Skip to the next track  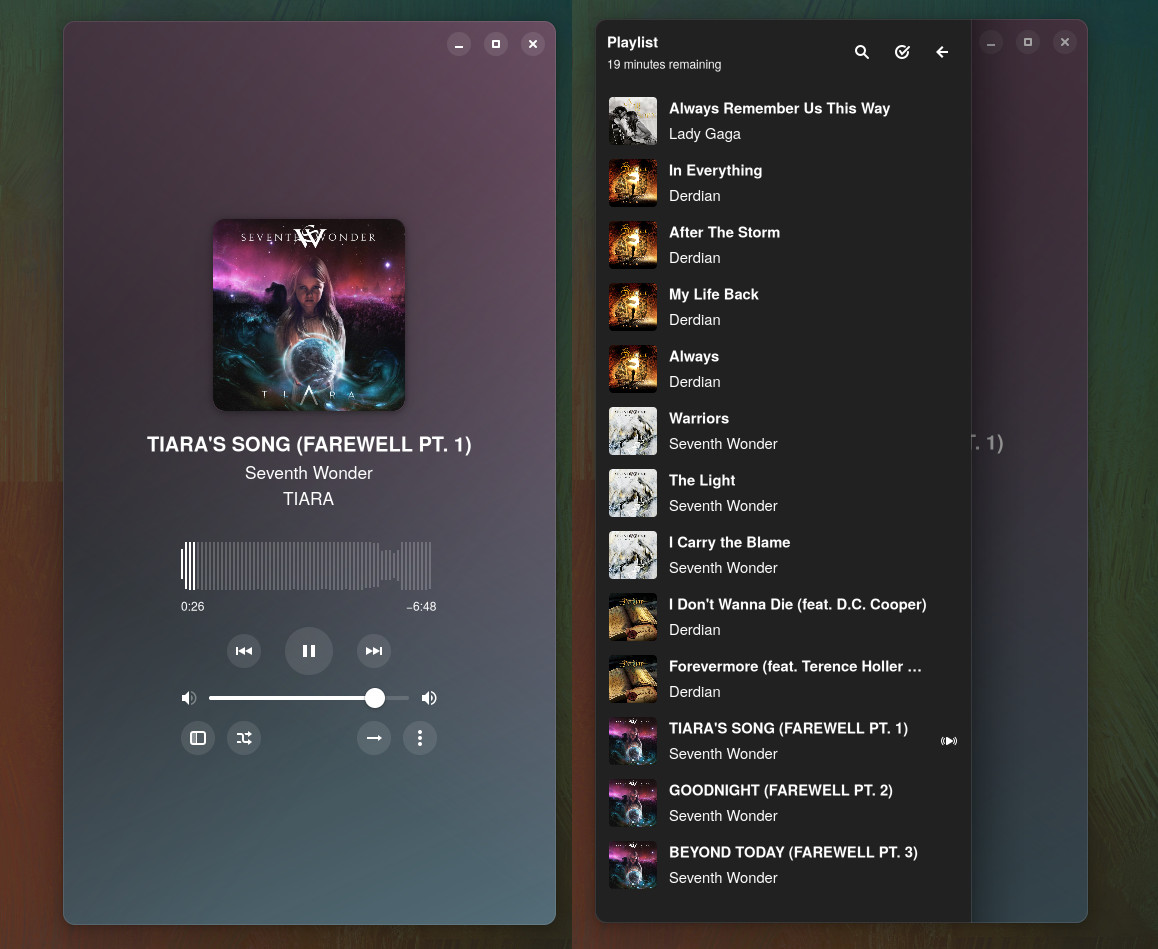(374, 651)
